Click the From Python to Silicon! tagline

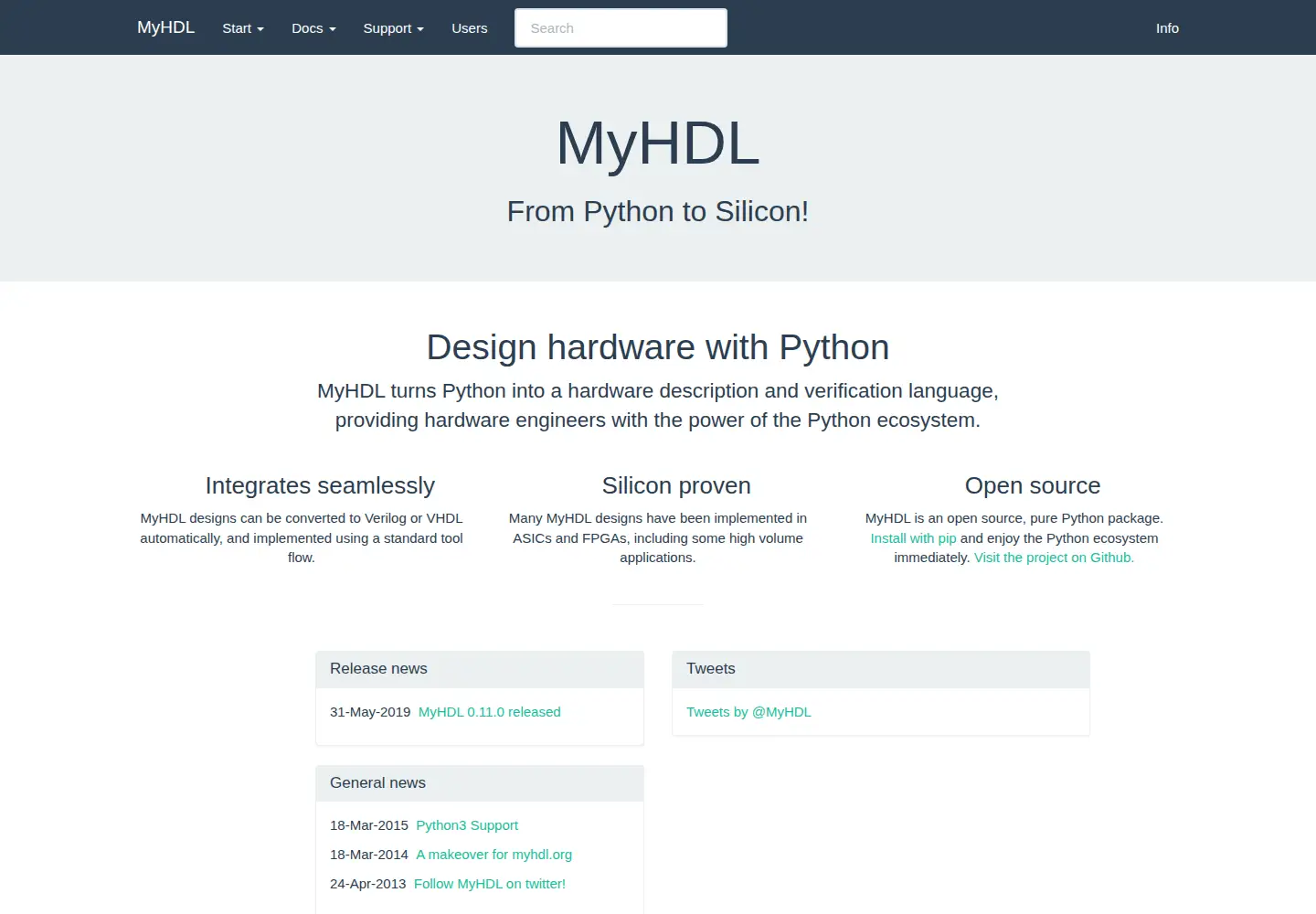tap(658, 211)
